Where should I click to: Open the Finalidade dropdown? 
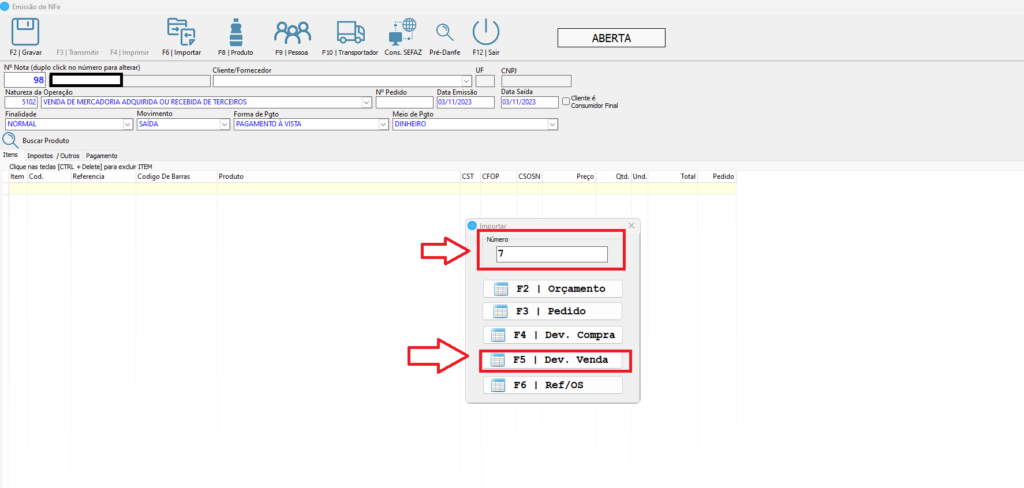tap(126, 125)
